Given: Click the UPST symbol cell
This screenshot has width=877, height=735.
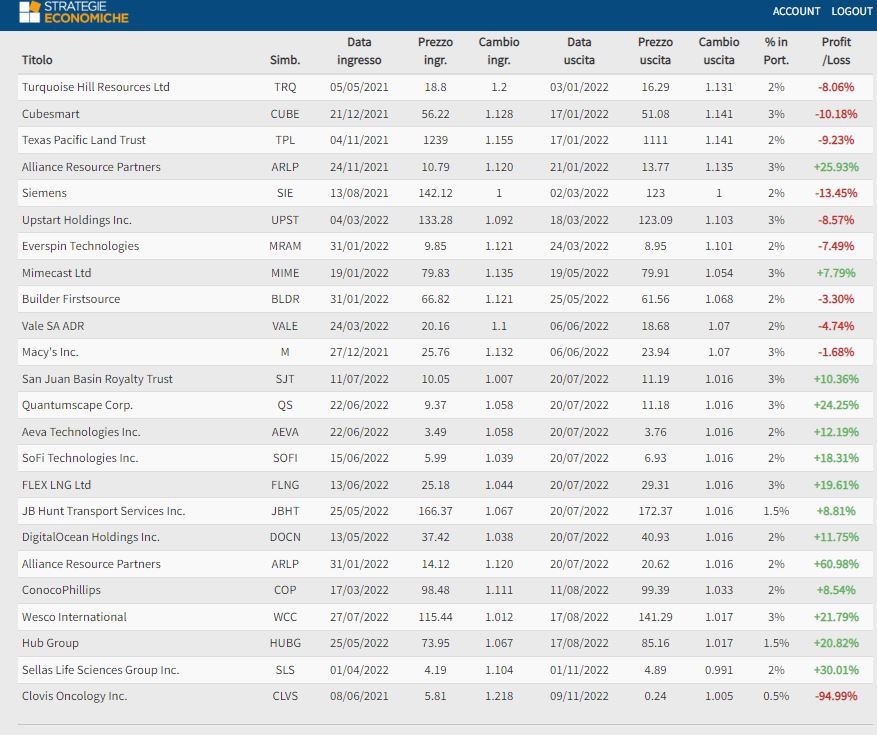Looking at the screenshot, I should coord(285,220).
